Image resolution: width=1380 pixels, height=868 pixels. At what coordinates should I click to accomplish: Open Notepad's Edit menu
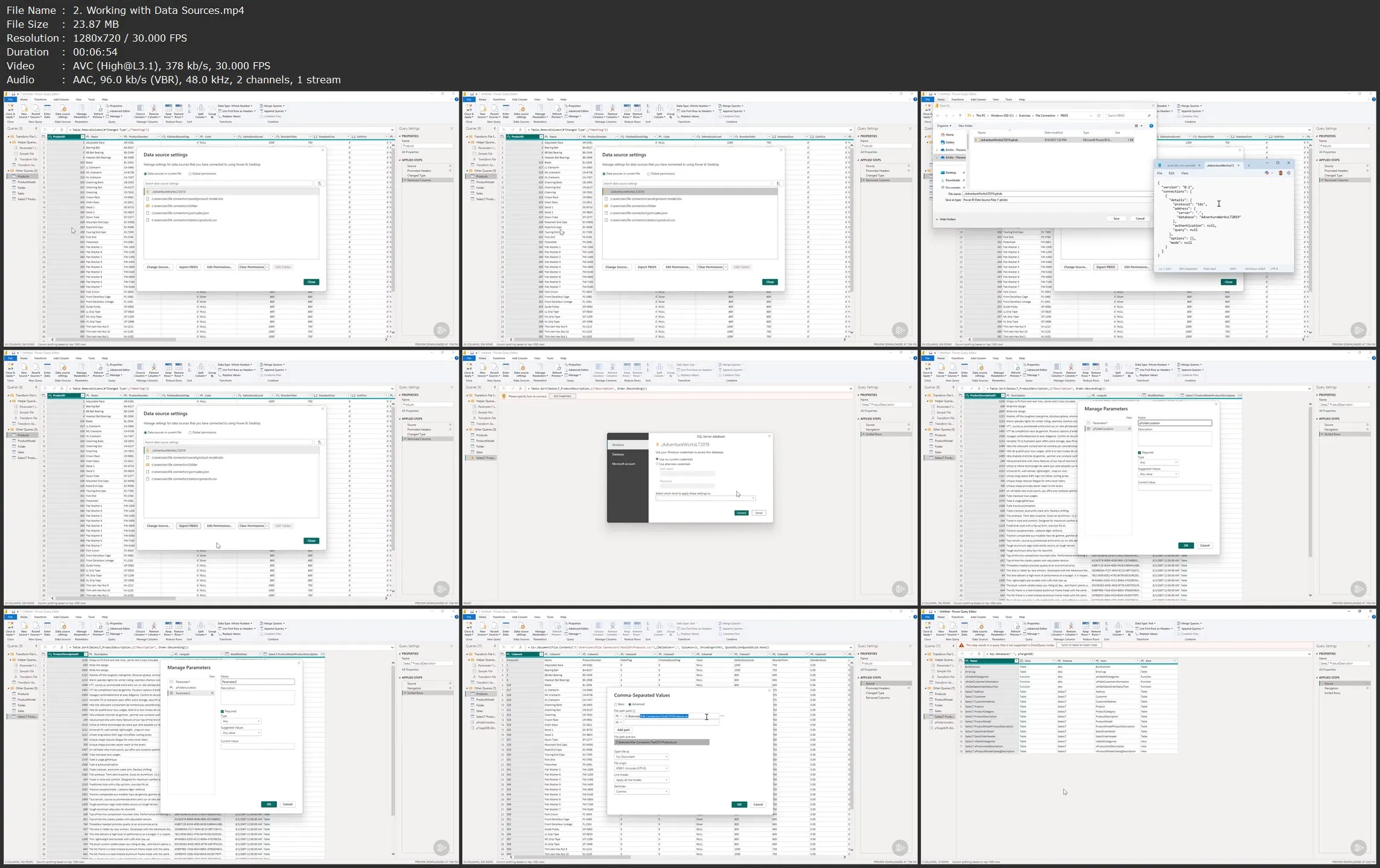[1171, 173]
